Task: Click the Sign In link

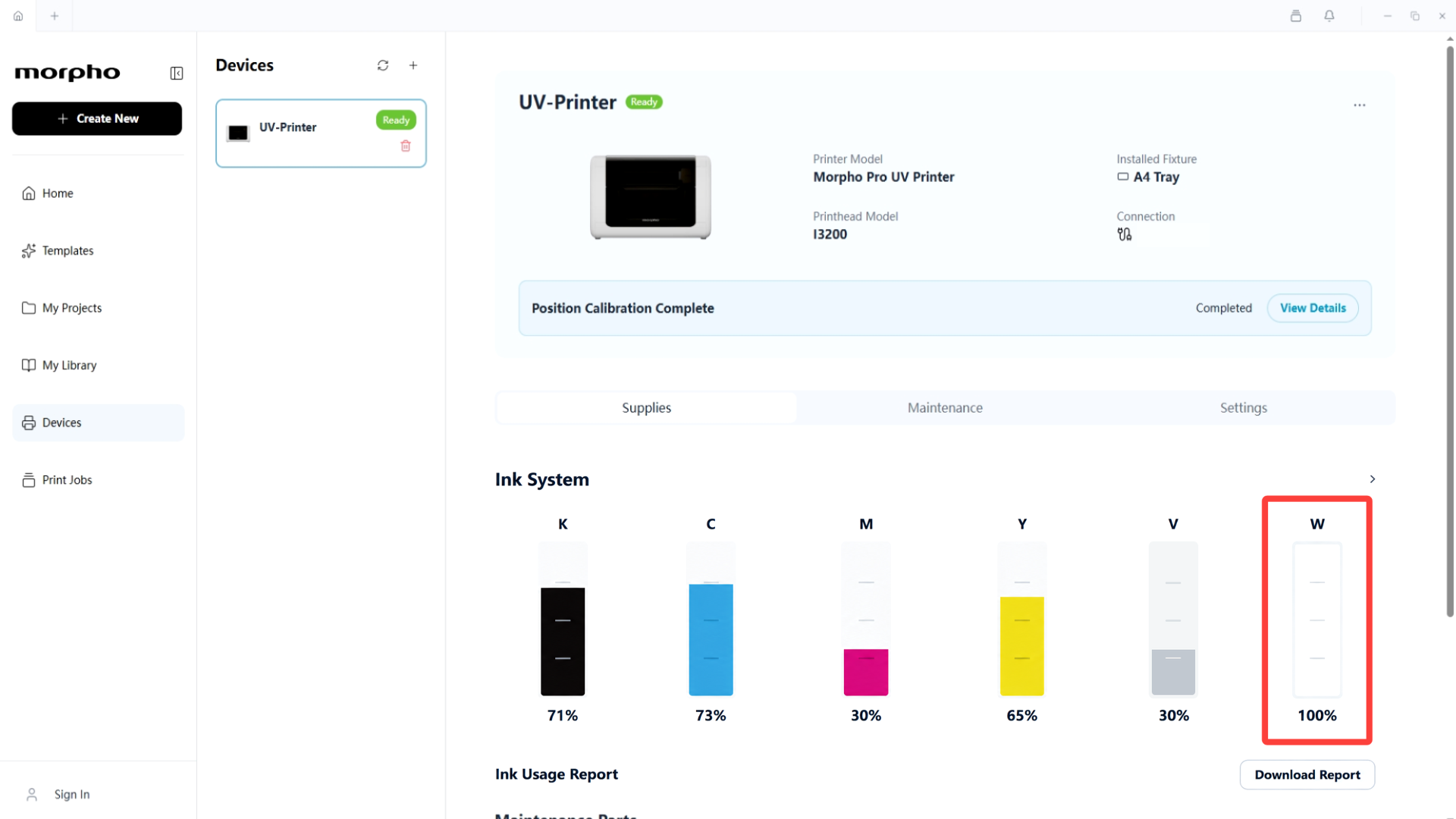Action: point(72,794)
